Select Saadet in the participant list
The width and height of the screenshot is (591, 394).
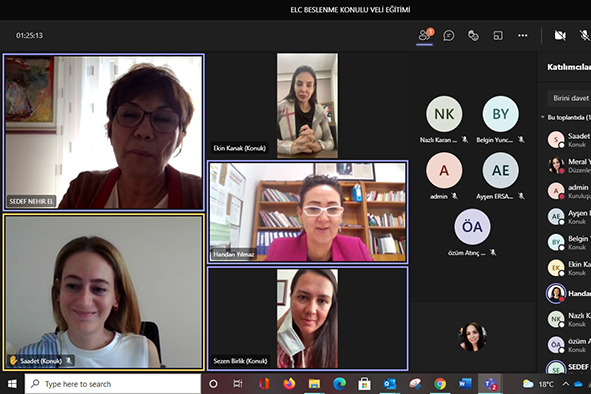tap(569, 140)
